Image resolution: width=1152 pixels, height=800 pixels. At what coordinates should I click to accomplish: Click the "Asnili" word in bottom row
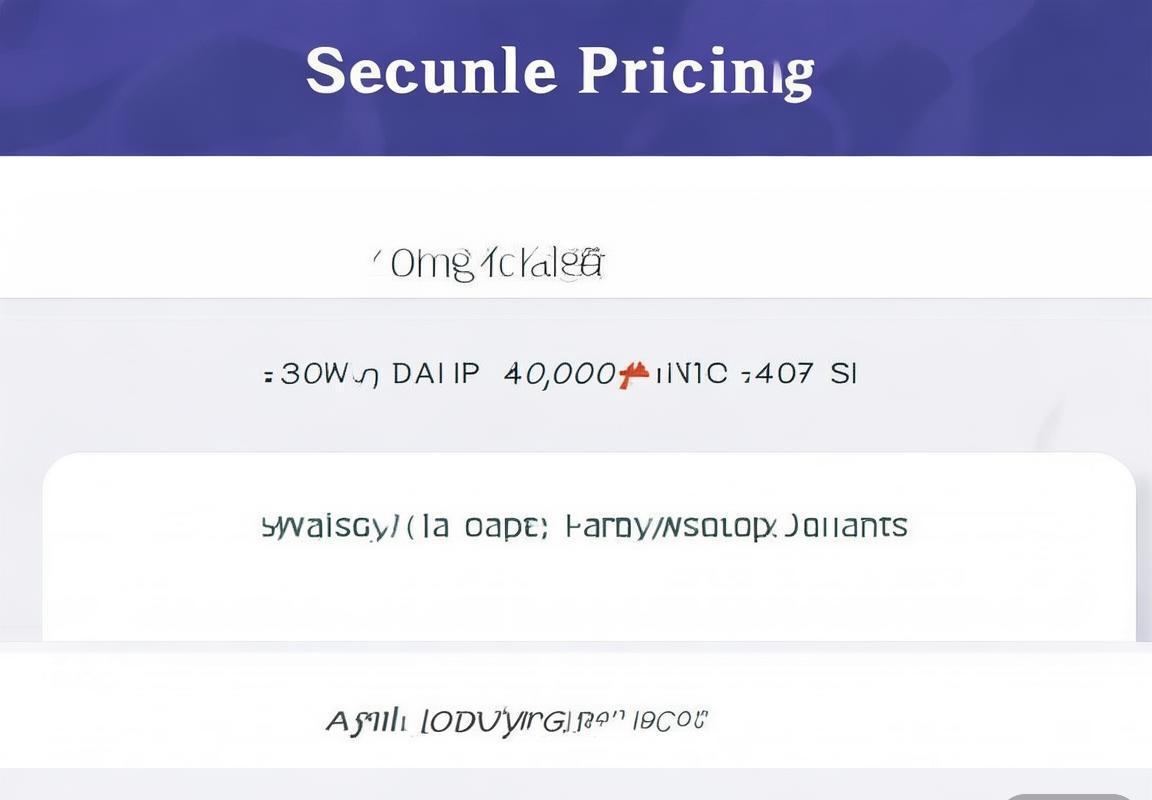coord(367,720)
